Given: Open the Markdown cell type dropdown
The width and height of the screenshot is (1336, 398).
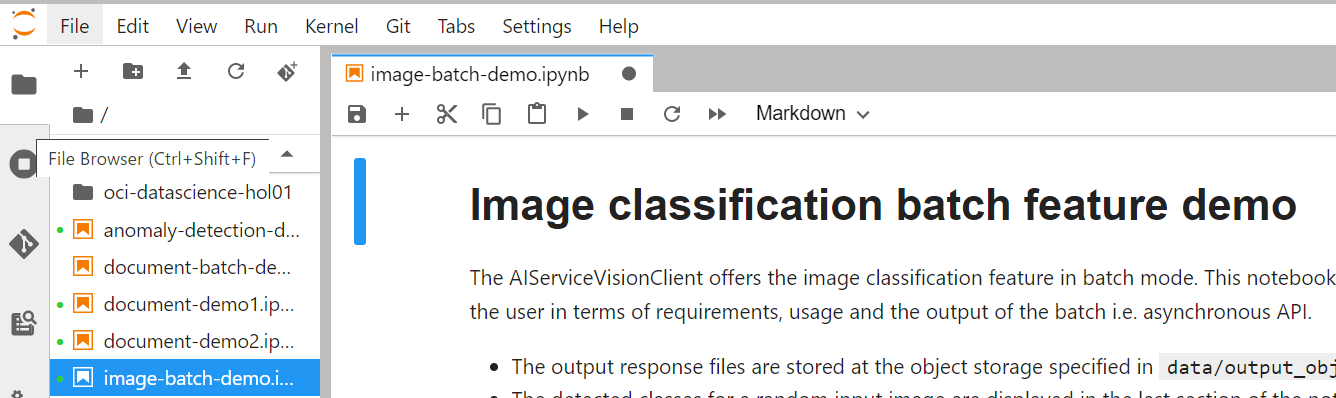Looking at the screenshot, I should [812, 114].
